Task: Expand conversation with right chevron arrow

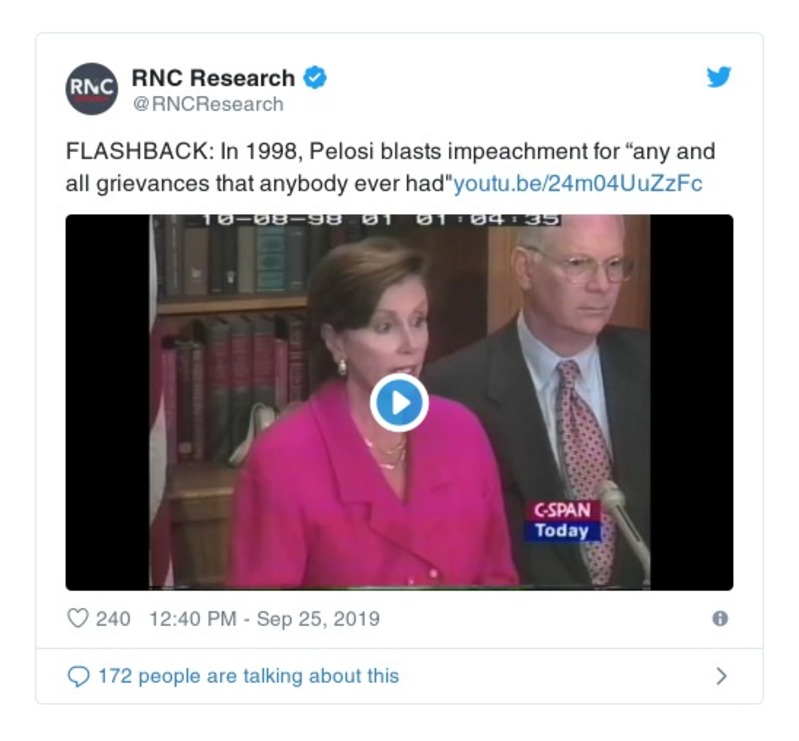Action: tap(721, 676)
